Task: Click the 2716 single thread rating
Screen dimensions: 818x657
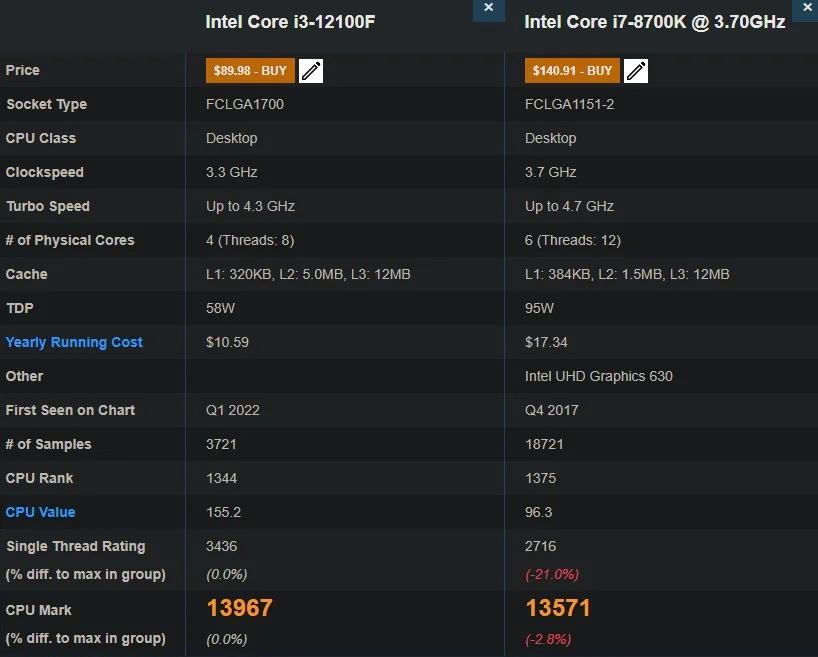Action: (x=540, y=546)
